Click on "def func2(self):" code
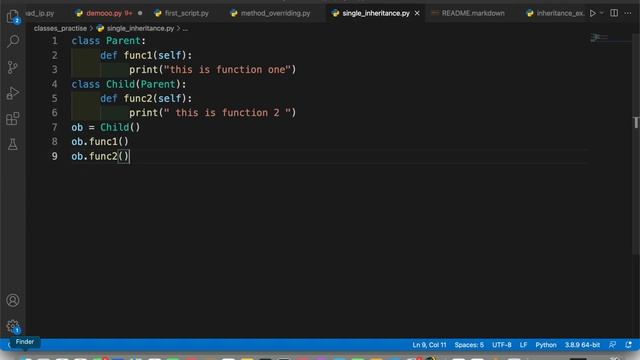This screenshot has width=640, height=360. 146,98
